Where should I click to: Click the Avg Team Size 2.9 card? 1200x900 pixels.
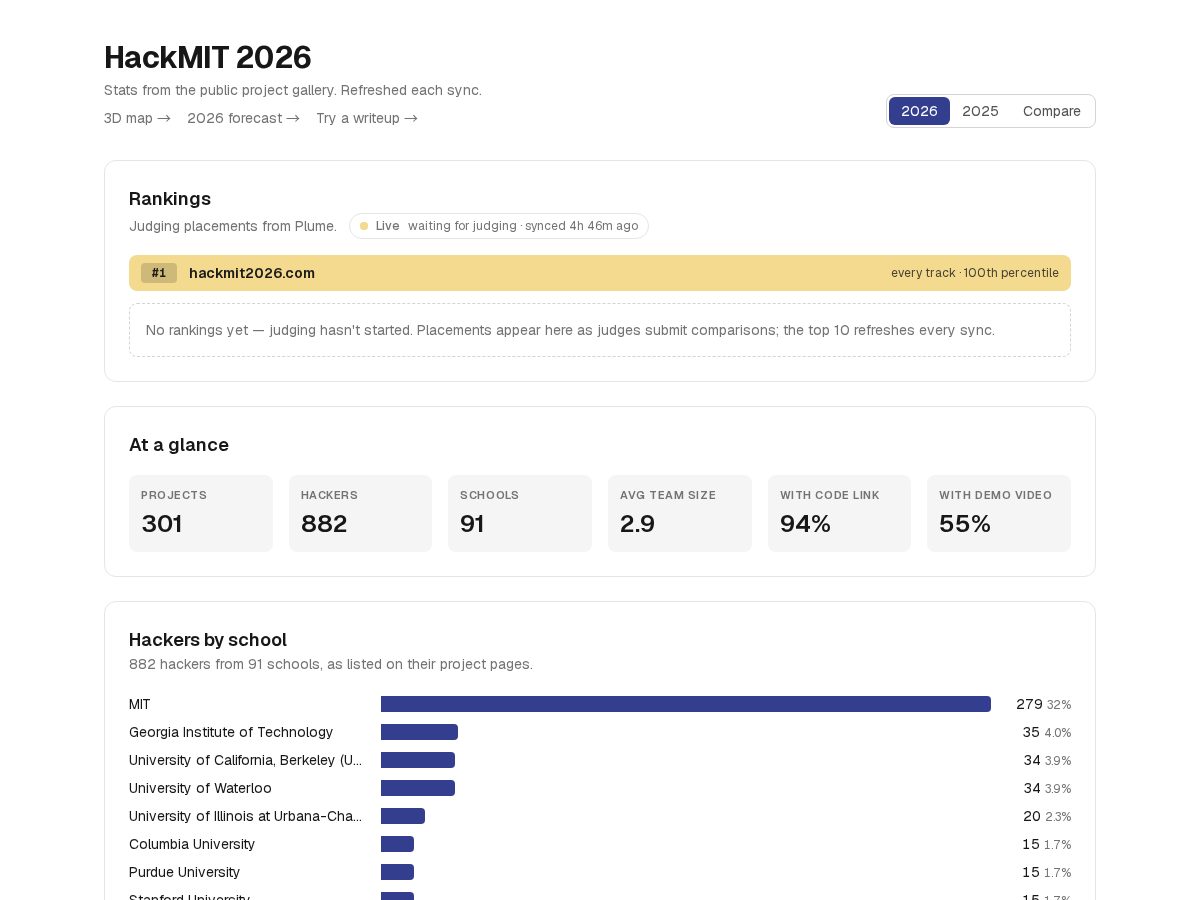[680, 513]
